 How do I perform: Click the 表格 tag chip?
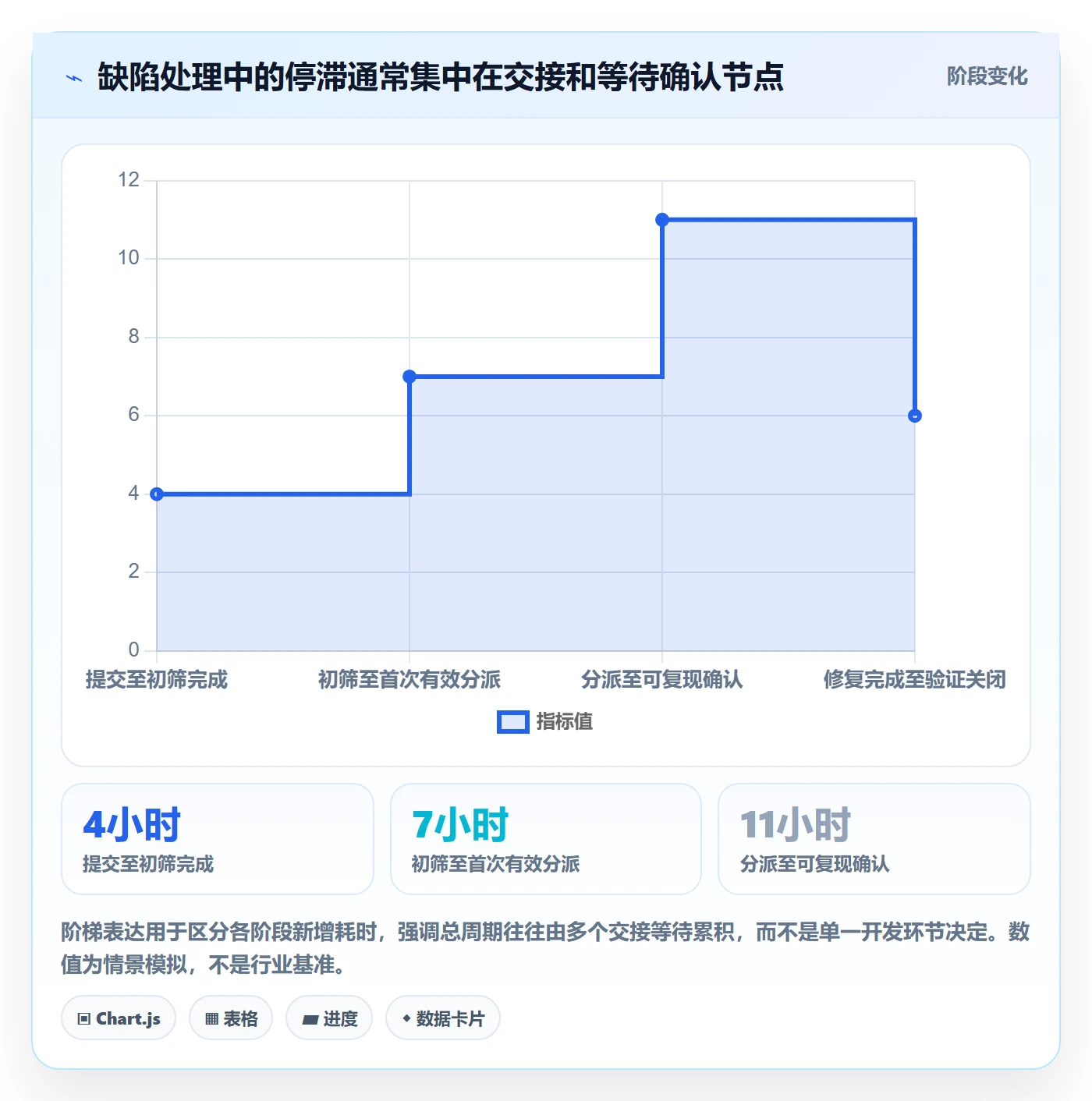[x=231, y=1018]
